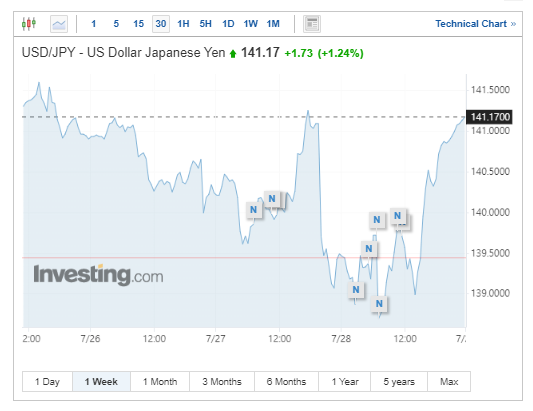Switch to the 5H interval

[206, 24]
